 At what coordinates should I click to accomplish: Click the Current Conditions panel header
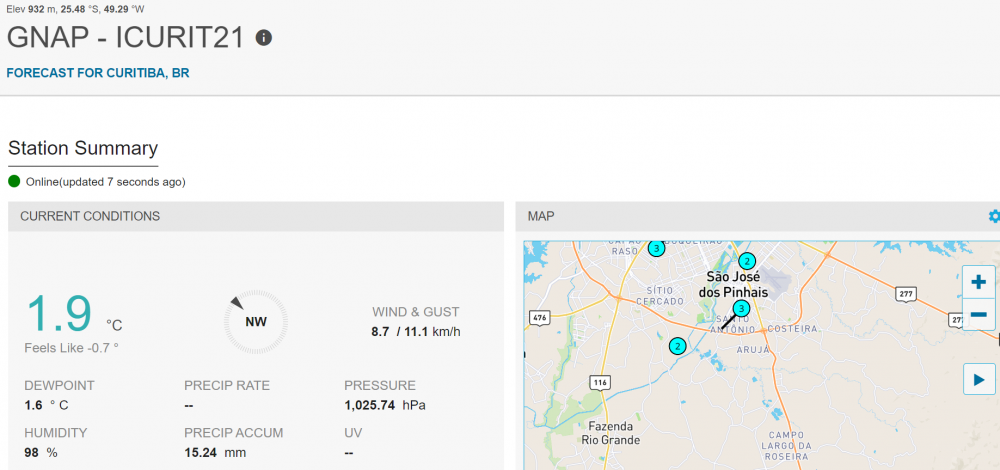click(90, 216)
